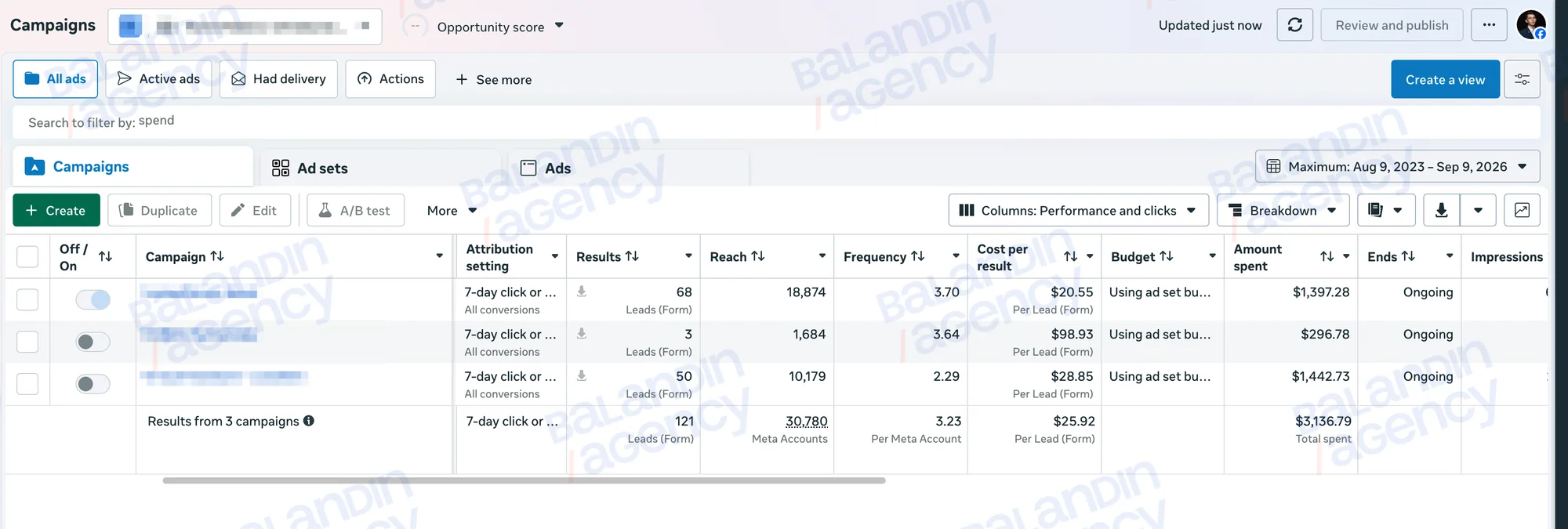1568x529 pixels.
Task: Sort by Amount spent arrows
Action: 1327,256
